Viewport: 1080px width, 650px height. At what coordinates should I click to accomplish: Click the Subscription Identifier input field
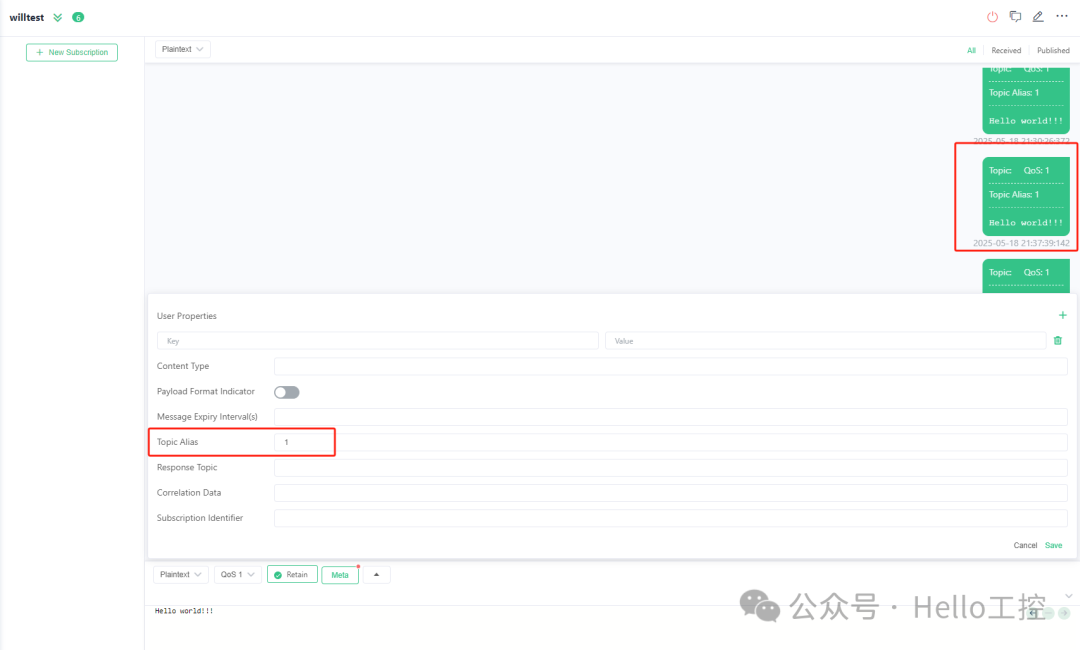pyautogui.click(x=671, y=518)
